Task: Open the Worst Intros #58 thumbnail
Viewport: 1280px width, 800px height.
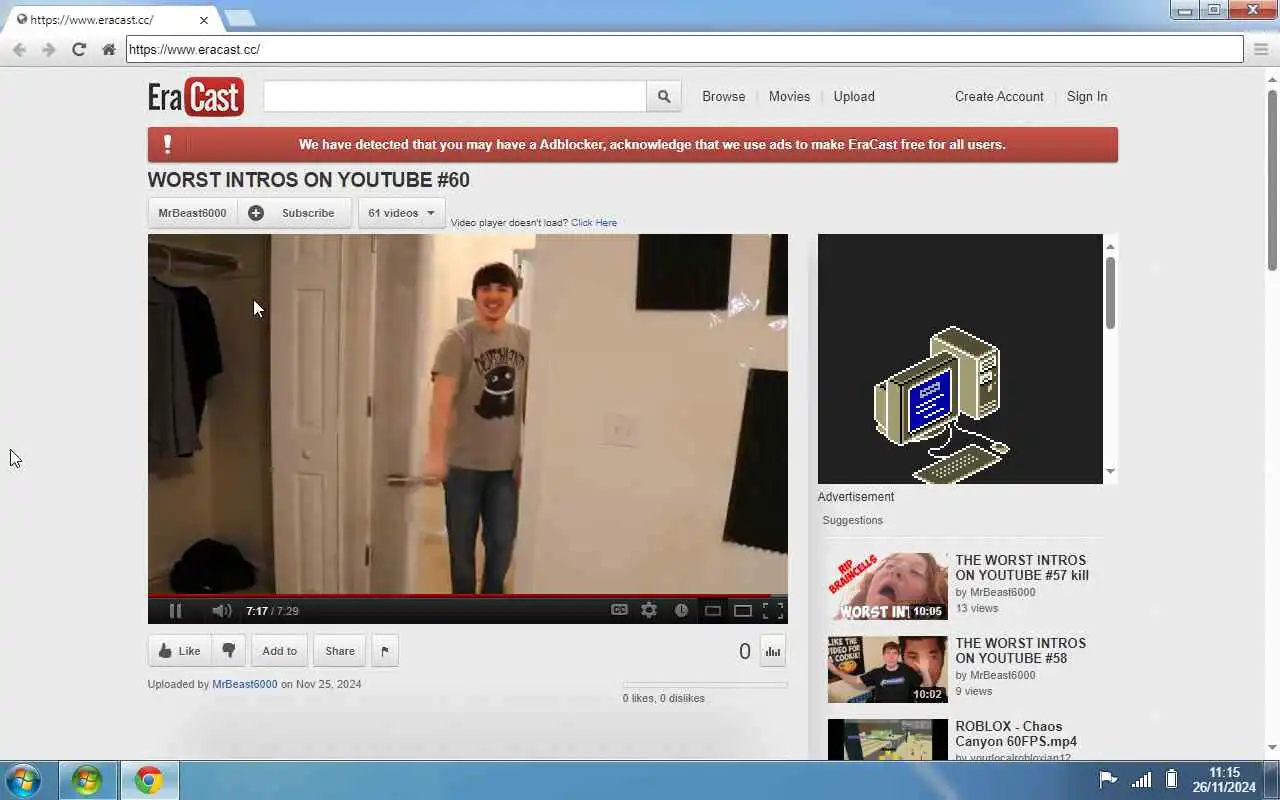Action: coord(888,669)
